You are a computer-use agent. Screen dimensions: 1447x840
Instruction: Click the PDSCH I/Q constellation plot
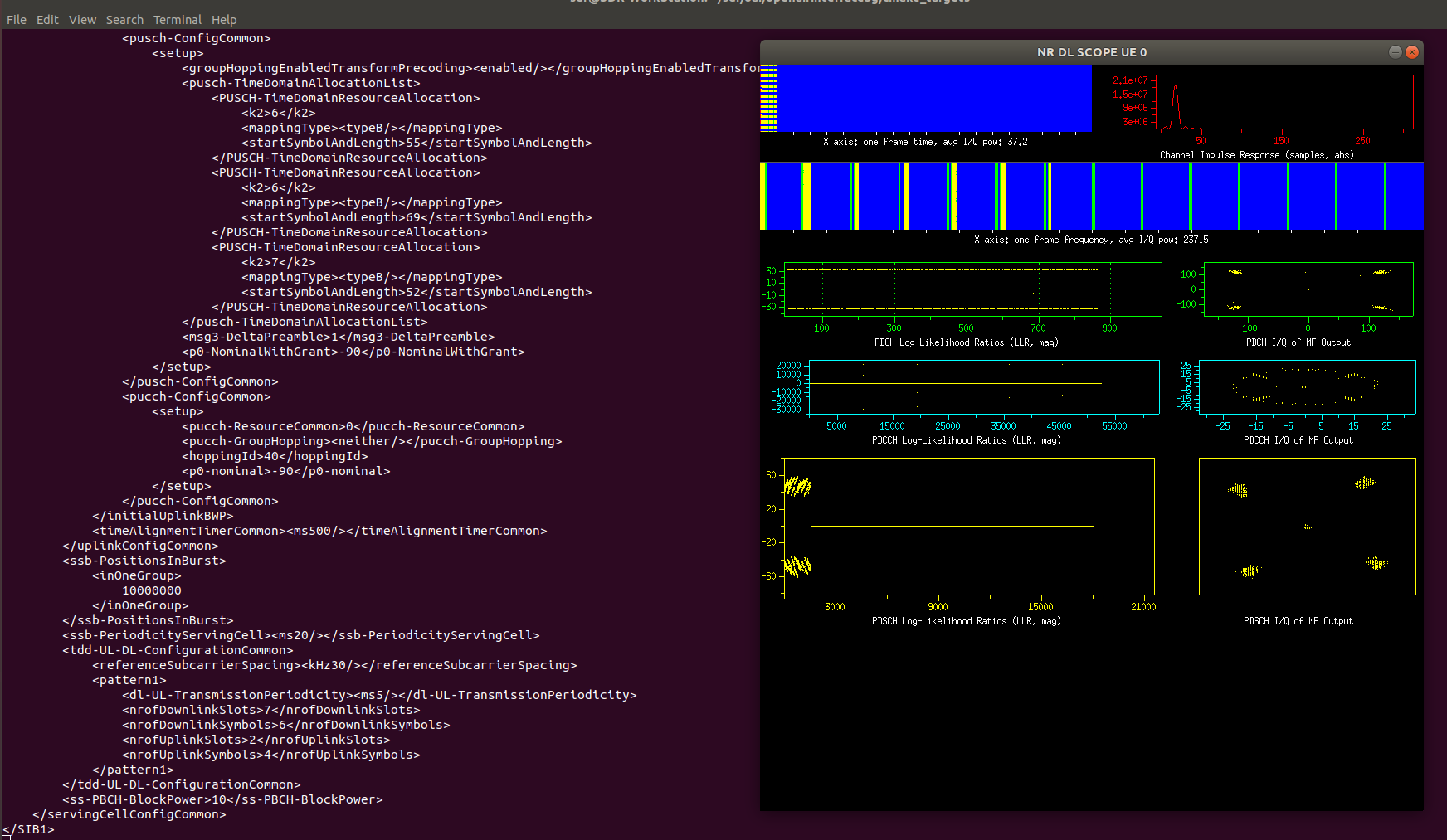coord(1307,526)
